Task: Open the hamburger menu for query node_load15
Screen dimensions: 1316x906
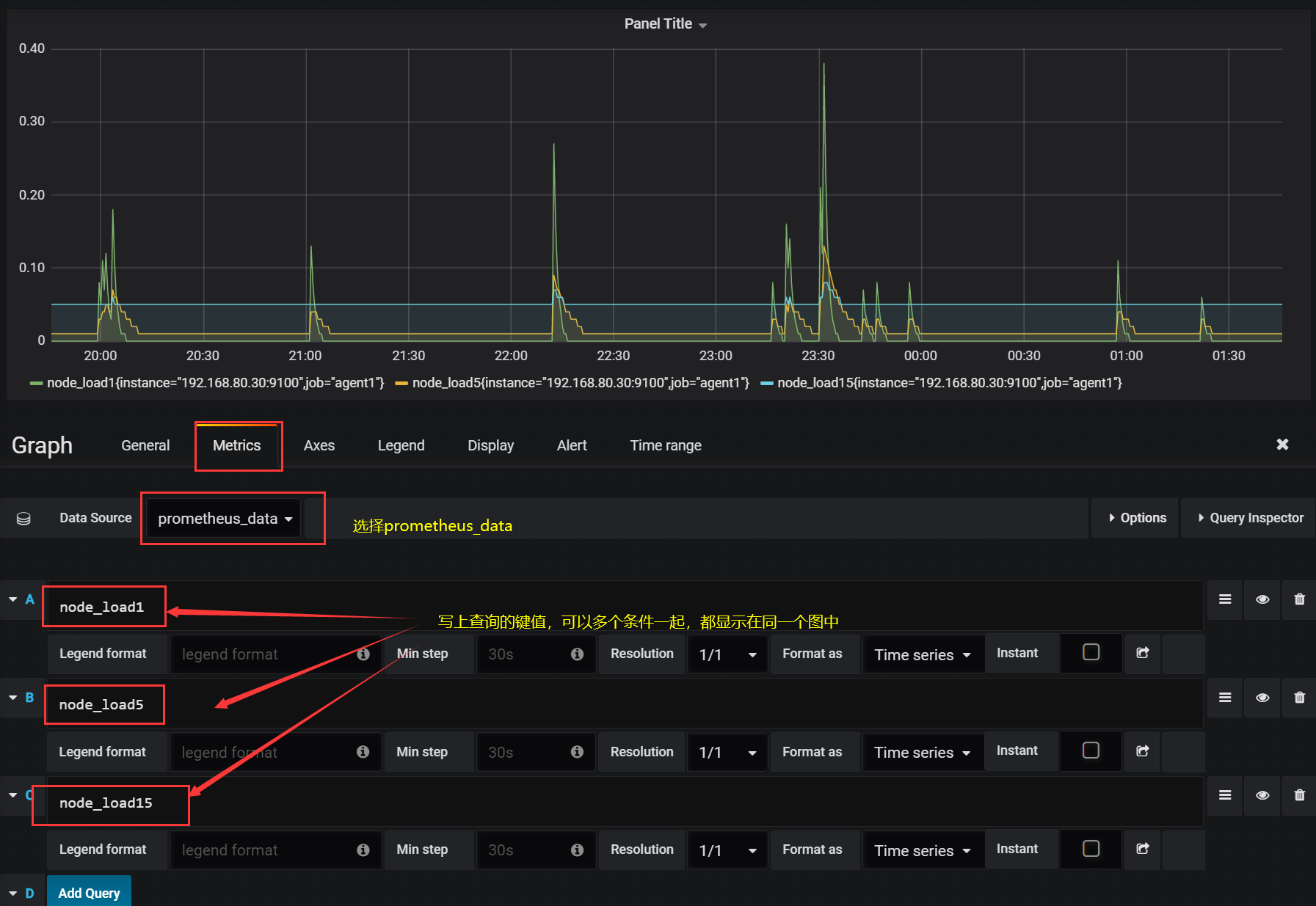Action: (1225, 795)
